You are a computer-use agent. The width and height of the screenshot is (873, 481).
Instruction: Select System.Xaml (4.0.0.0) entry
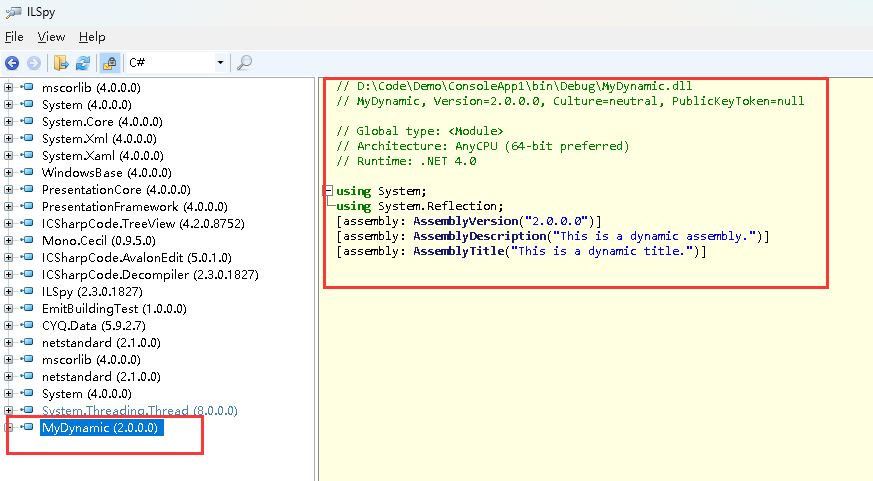point(102,156)
